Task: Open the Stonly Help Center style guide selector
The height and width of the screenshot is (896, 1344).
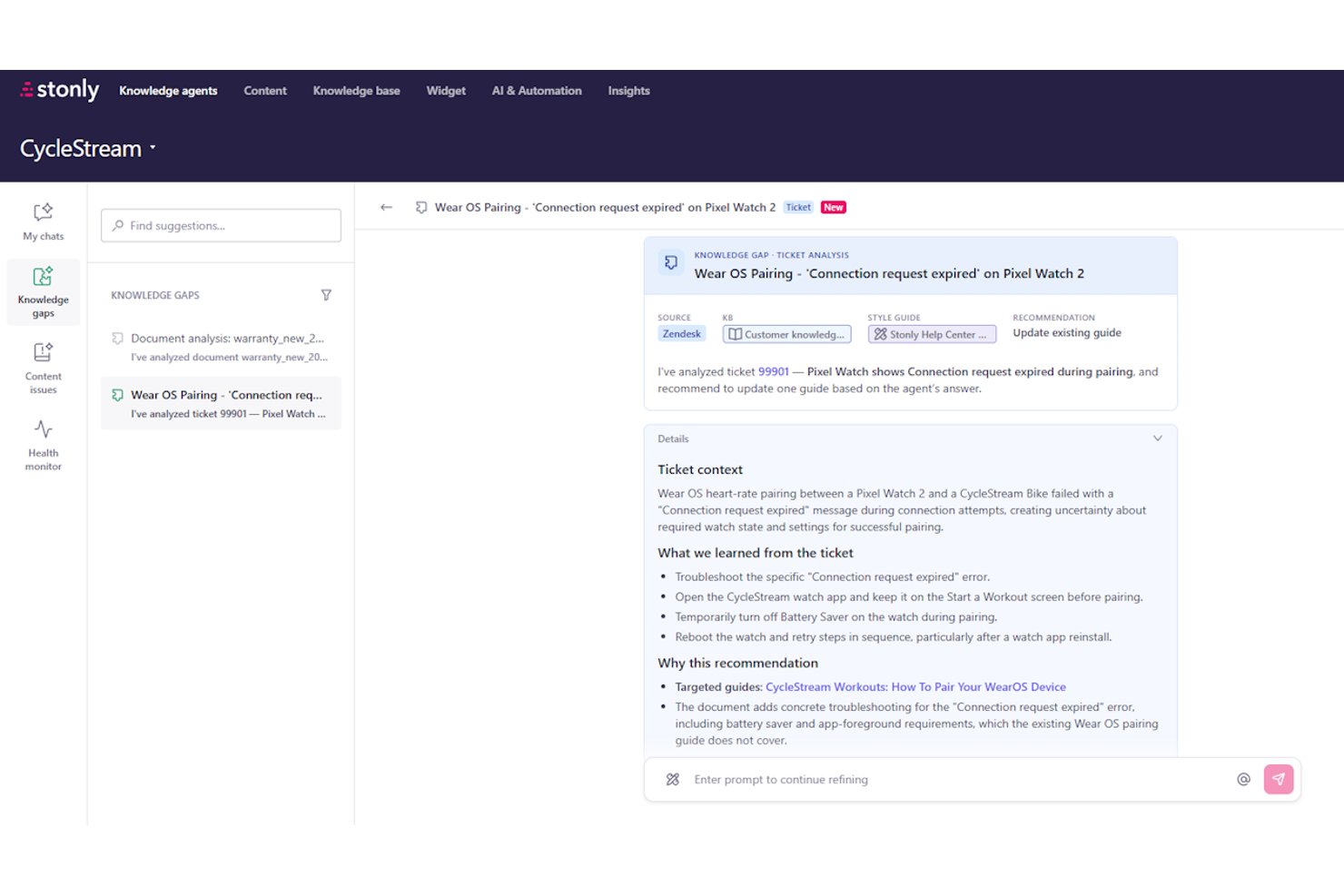Action: coord(932,334)
